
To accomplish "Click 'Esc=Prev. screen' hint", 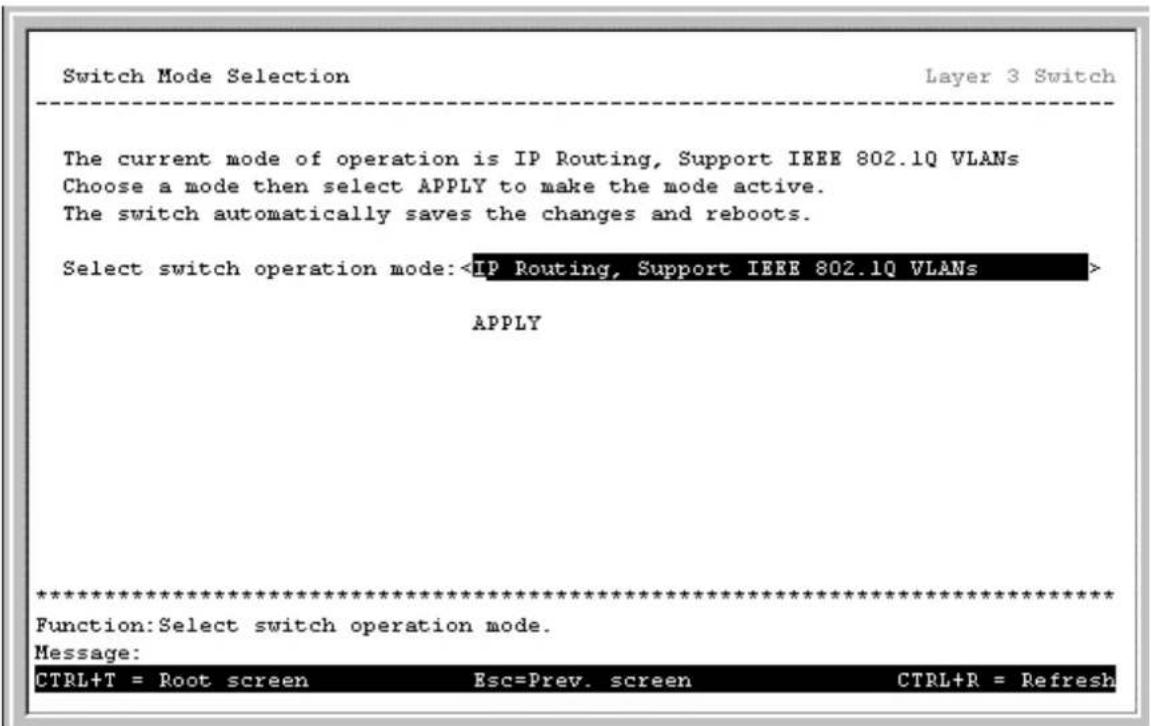I will click(x=582, y=680).
